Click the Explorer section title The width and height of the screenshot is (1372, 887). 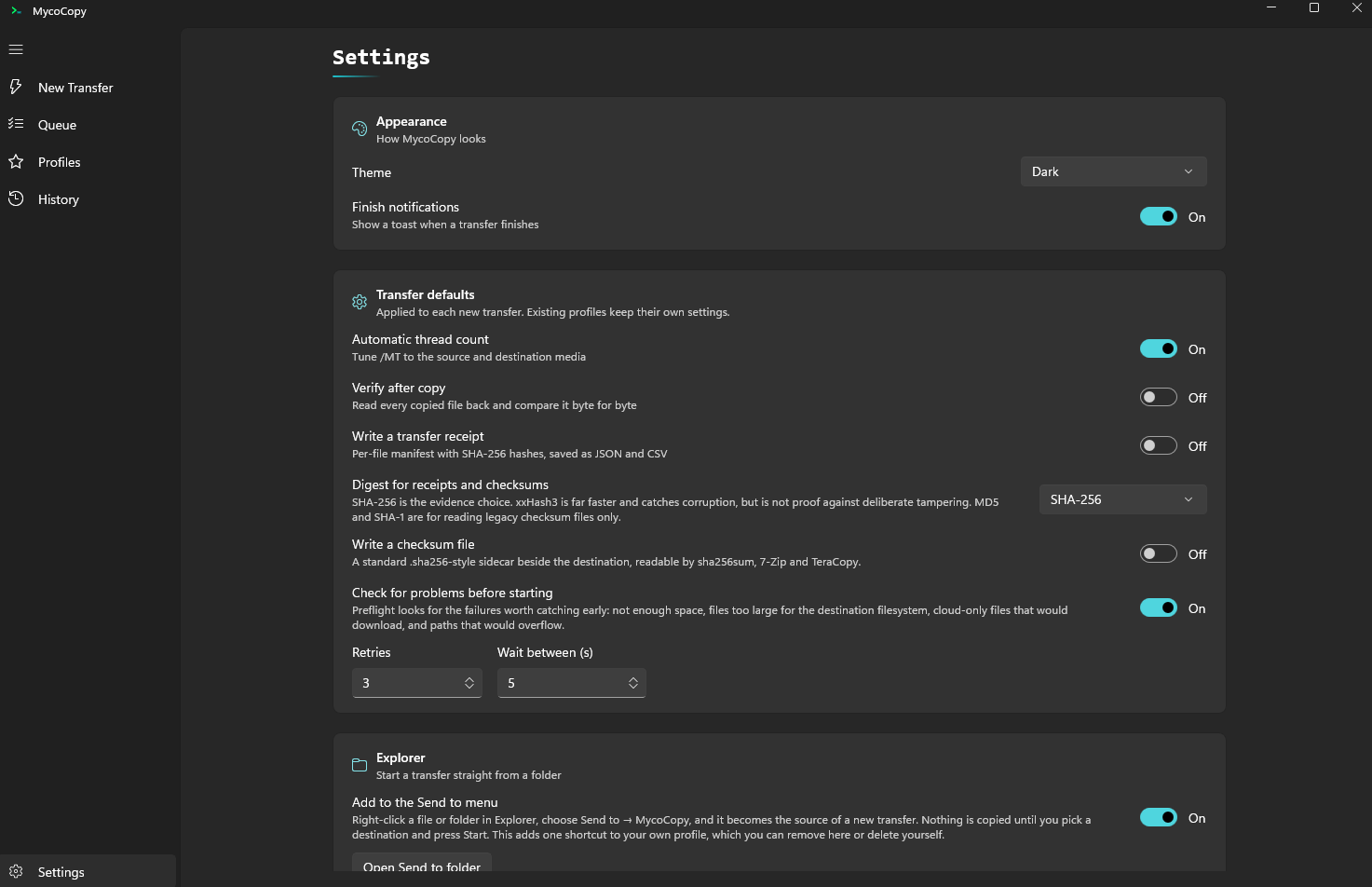pyautogui.click(x=401, y=757)
